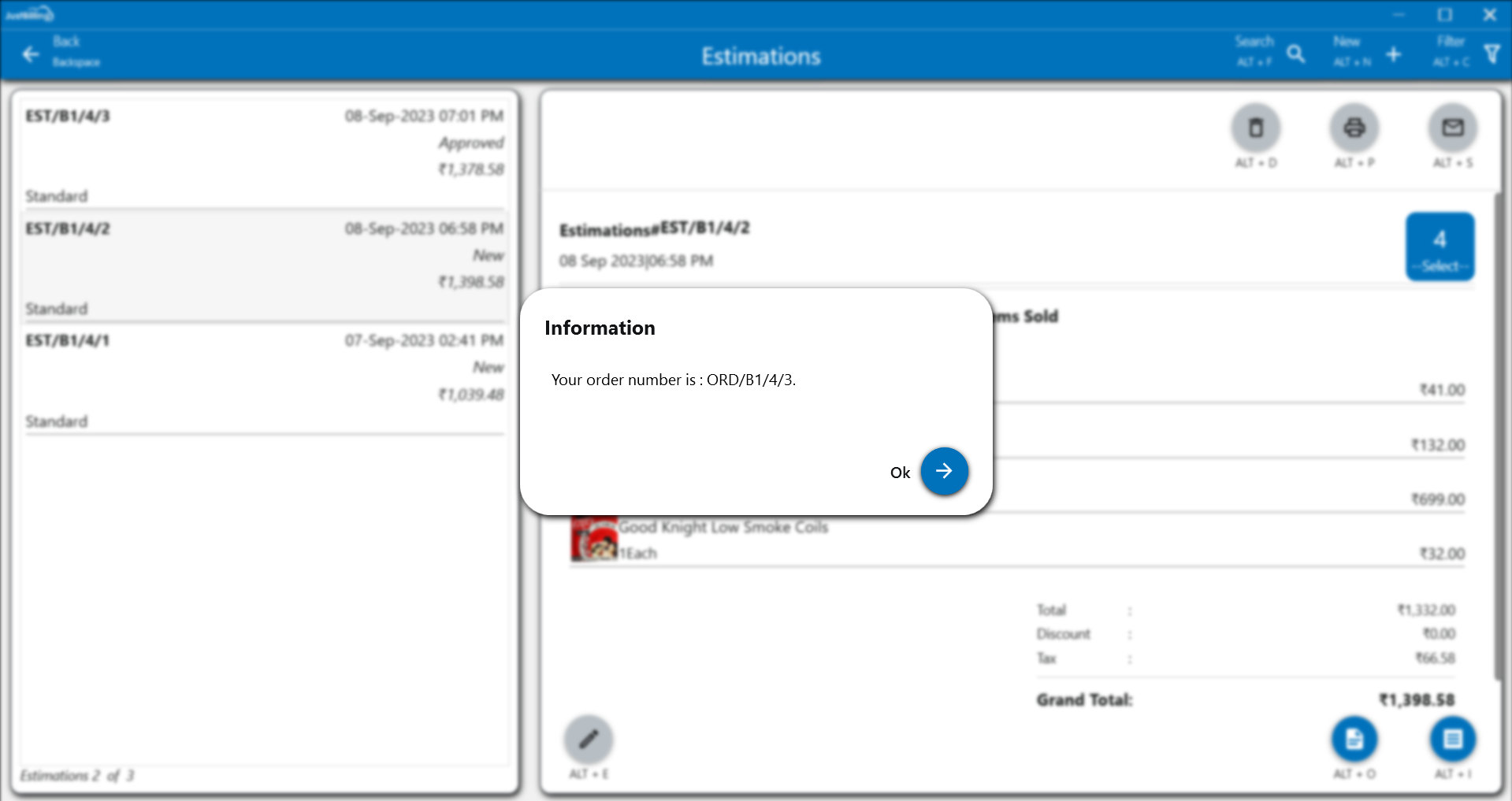The image size is (1512, 801).
Task: Click the details panel vertical scrollbar
Action: [x=1498, y=433]
